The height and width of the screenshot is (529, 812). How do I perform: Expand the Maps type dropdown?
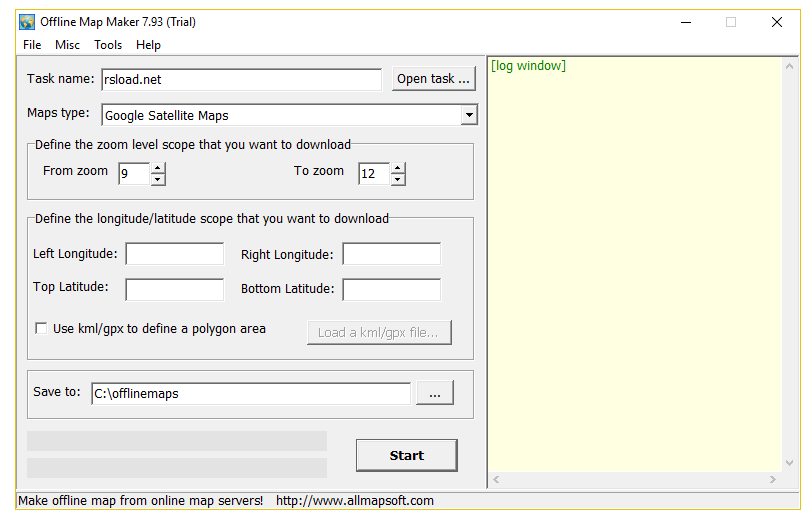tap(469, 115)
